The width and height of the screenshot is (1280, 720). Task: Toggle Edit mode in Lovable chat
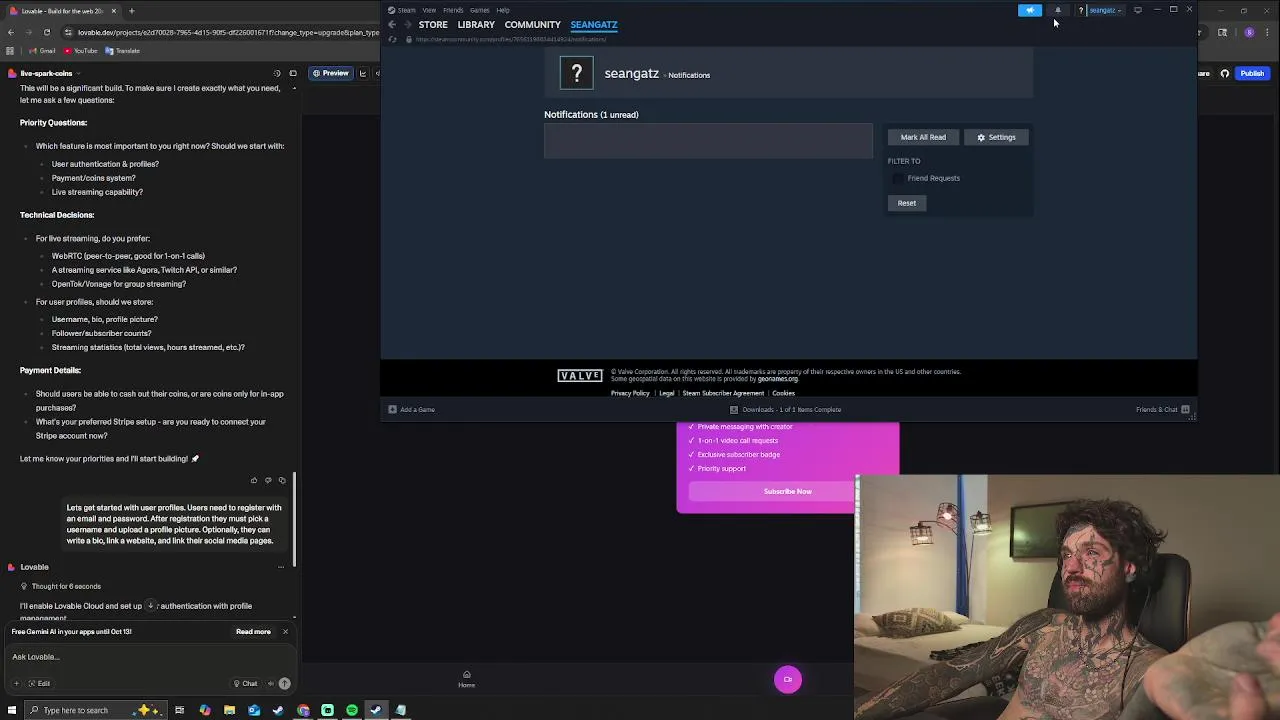39,683
